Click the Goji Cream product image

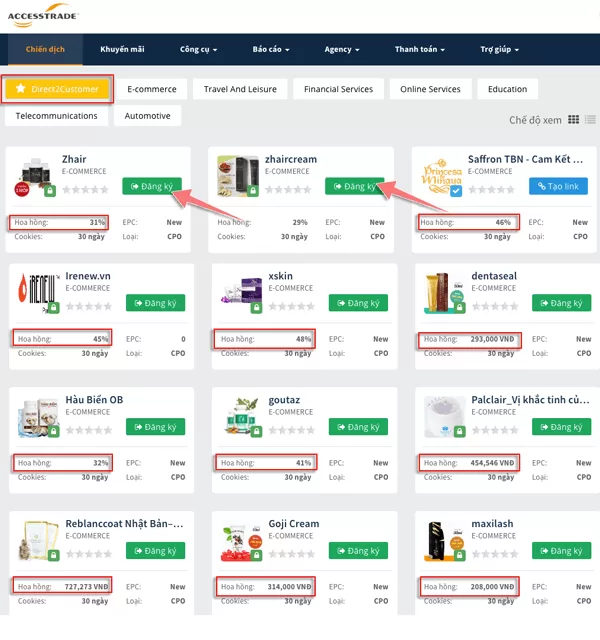pos(242,543)
